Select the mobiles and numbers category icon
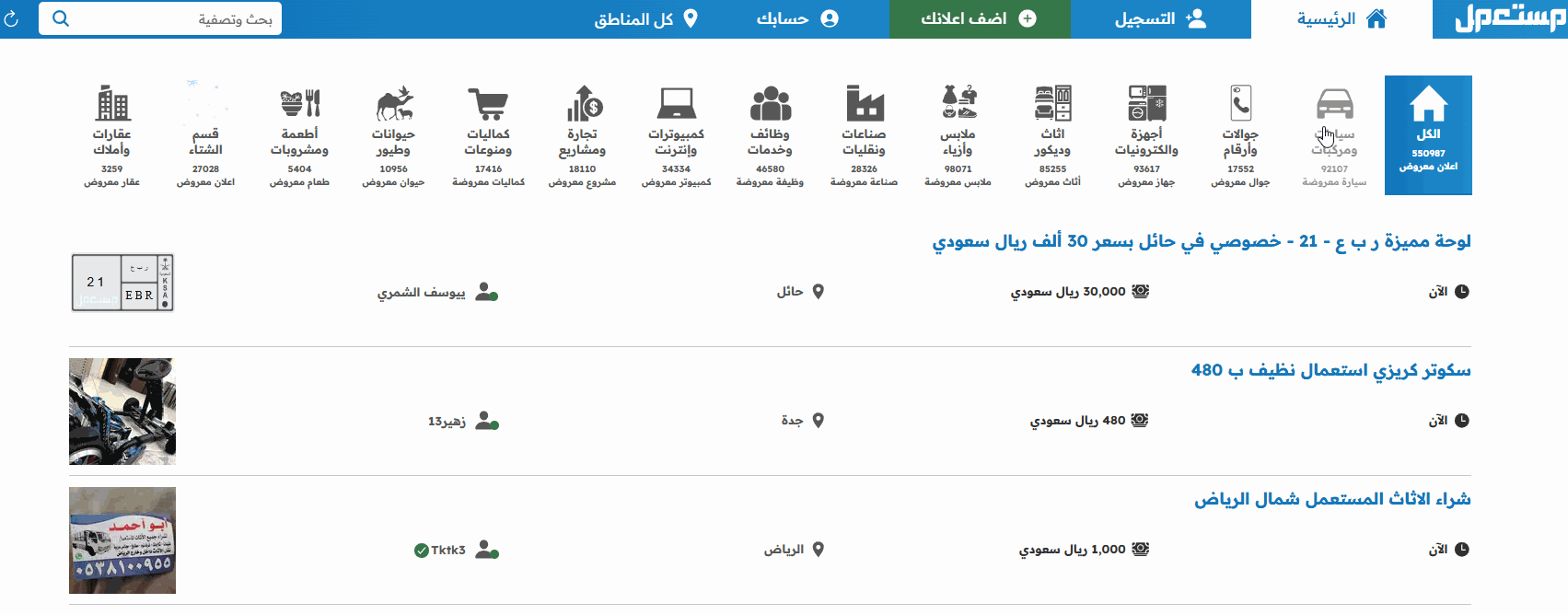 pos(1240,105)
